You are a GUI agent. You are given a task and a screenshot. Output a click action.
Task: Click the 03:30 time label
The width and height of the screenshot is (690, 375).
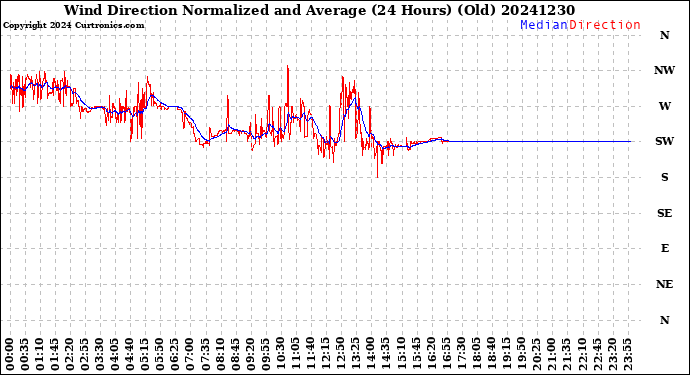tap(100, 354)
